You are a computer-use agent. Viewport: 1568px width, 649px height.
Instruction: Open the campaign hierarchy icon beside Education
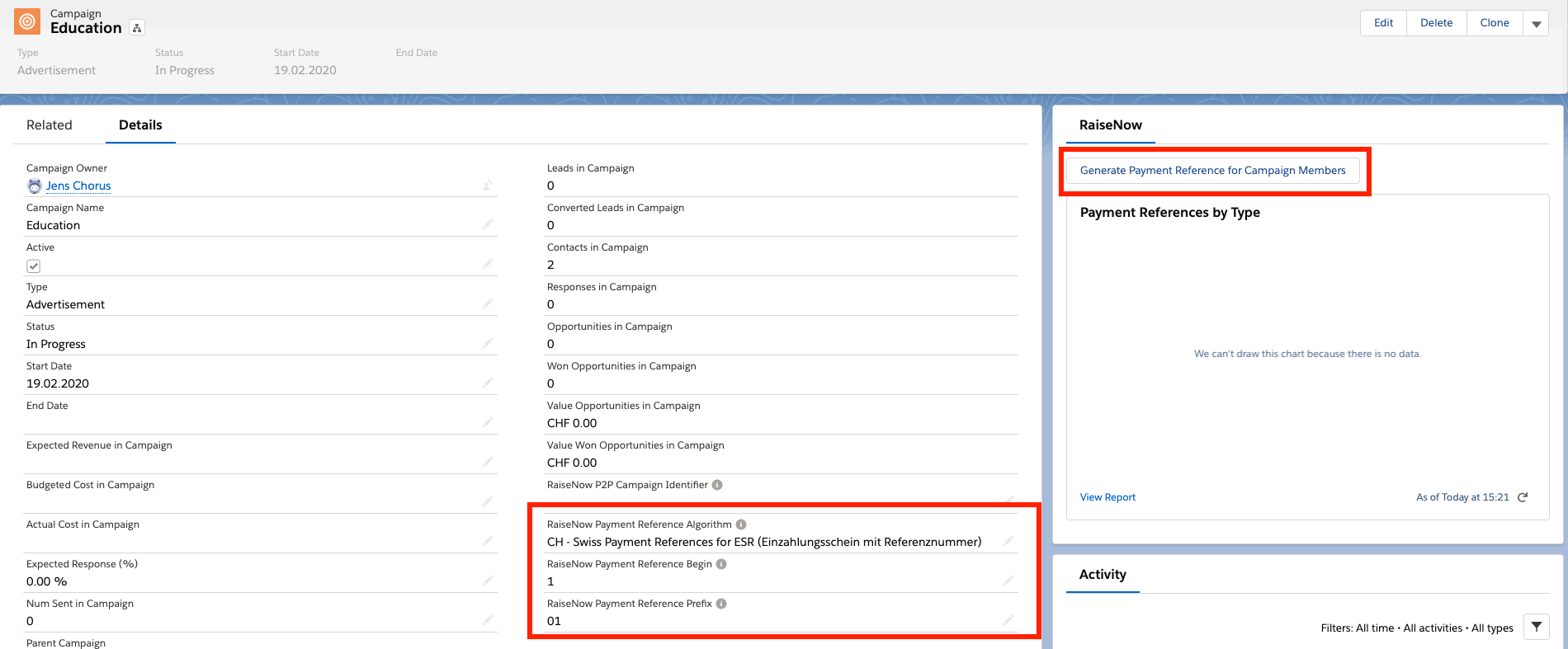138,28
